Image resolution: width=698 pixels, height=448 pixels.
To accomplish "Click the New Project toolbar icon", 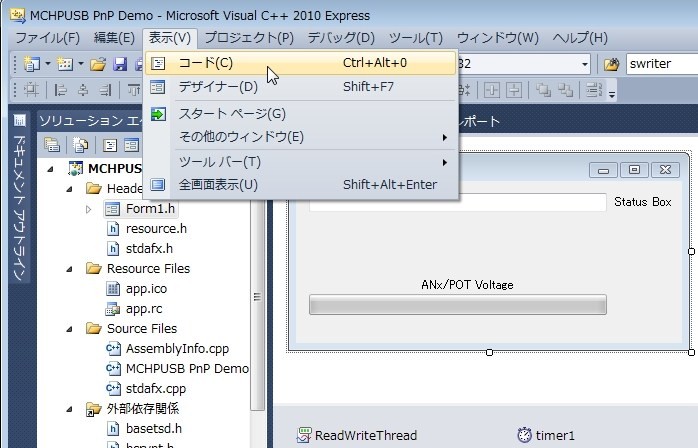I will click(x=31, y=64).
